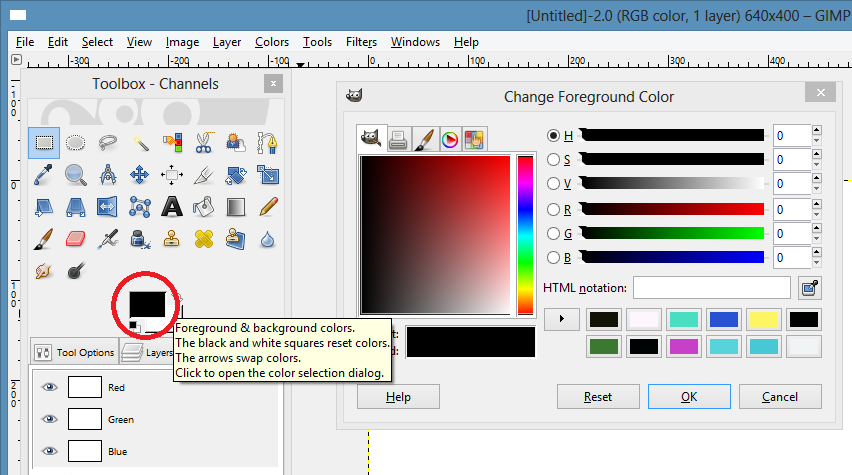Select the Rotate tool
Viewport: 852px width, 475px height.
coord(236,175)
